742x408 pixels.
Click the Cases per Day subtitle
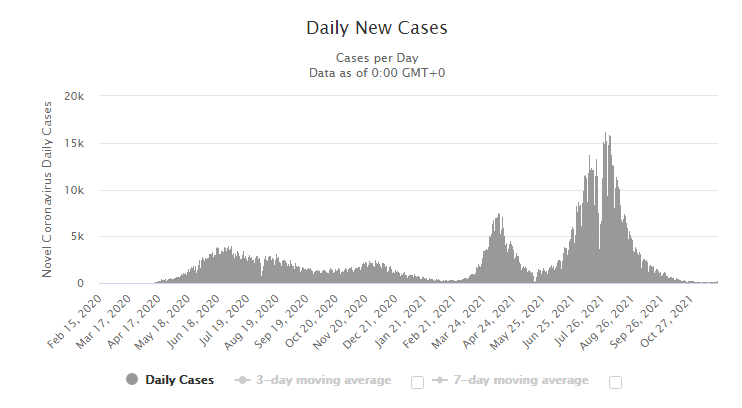click(375, 57)
